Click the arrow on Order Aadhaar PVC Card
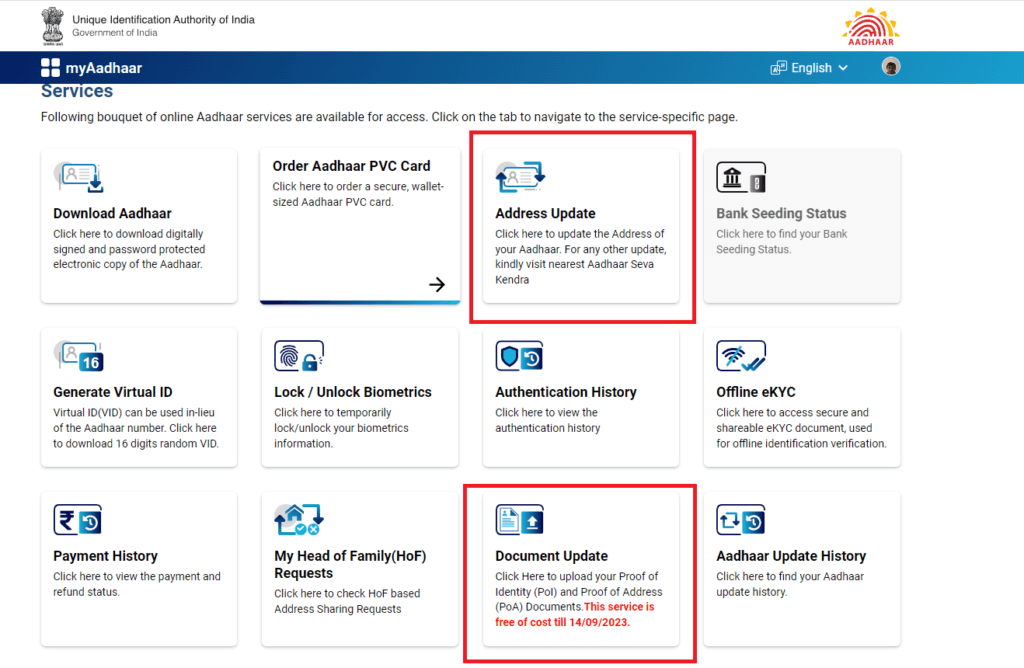The image size is (1024, 668). [437, 284]
